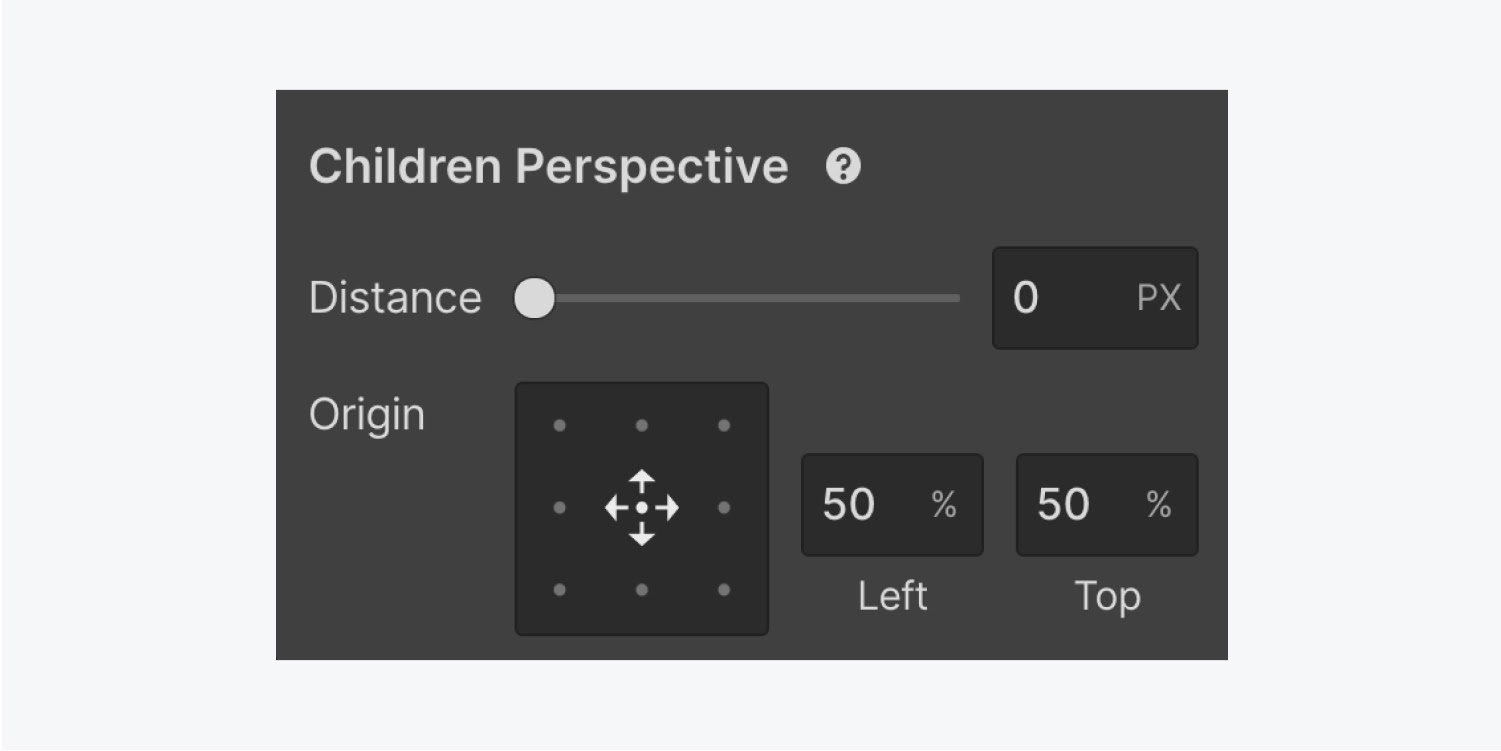This screenshot has width=1501, height=751.
Task: Set origin to middle-left dot
Action: [559, 508]
